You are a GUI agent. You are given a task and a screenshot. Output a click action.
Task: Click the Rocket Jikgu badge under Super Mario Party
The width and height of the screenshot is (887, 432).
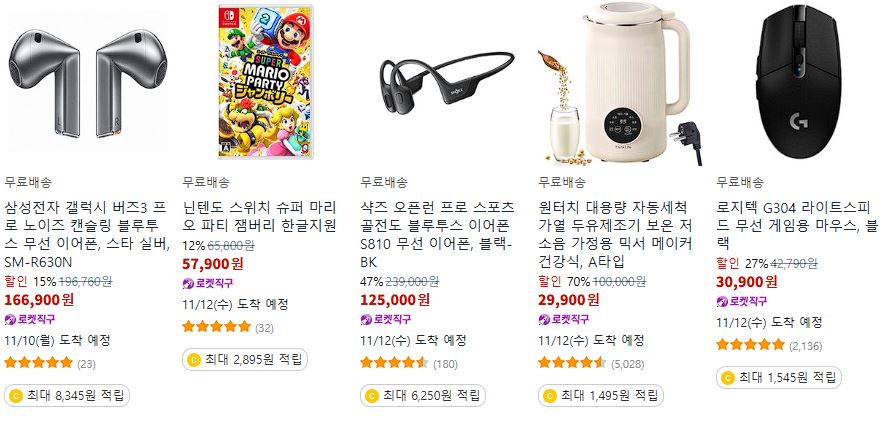208,283
